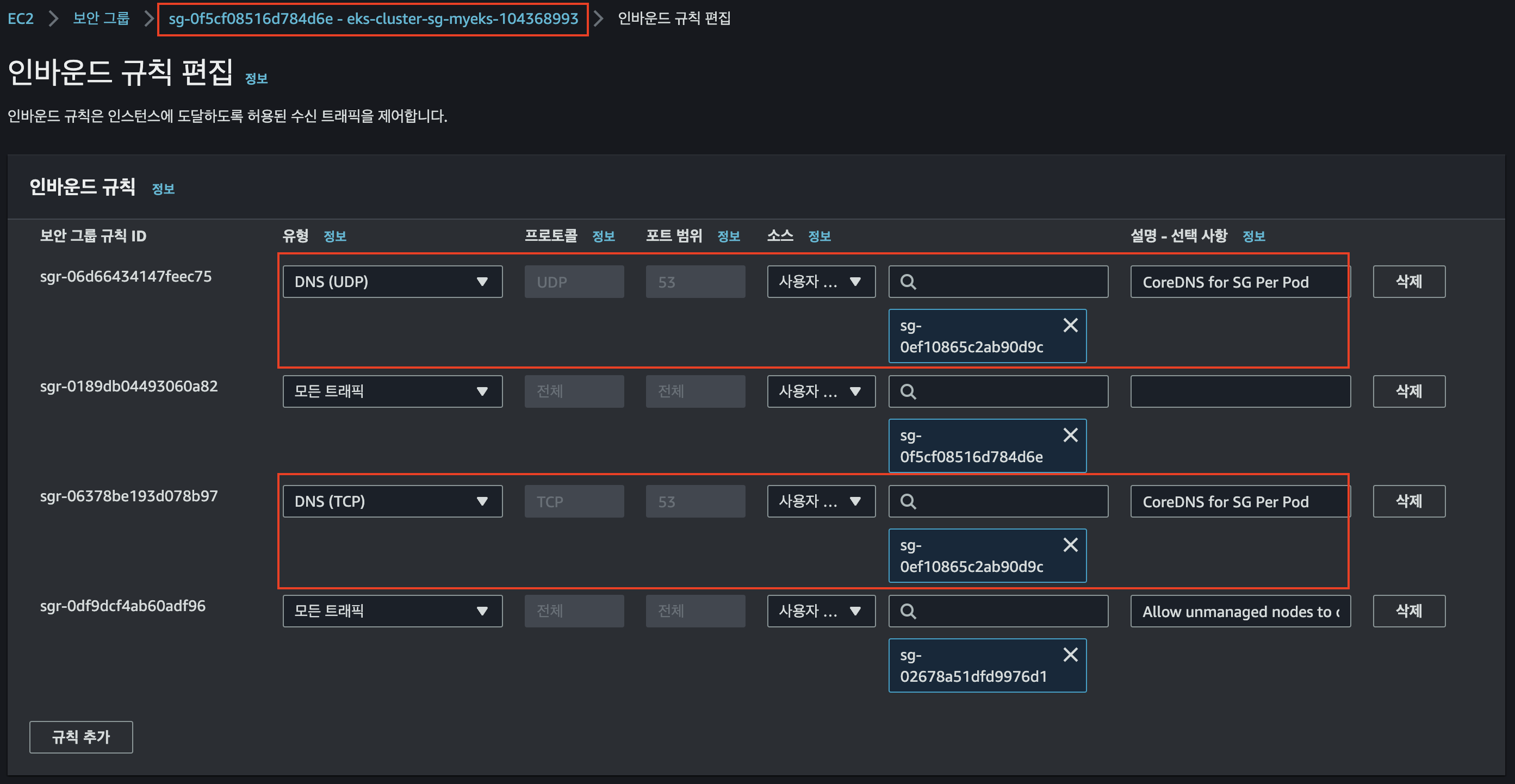
Task: Remove sg-0ef10865c2ab90d9c tag in DNS (TCP) rule
Action: click(x=1070, y=545)
